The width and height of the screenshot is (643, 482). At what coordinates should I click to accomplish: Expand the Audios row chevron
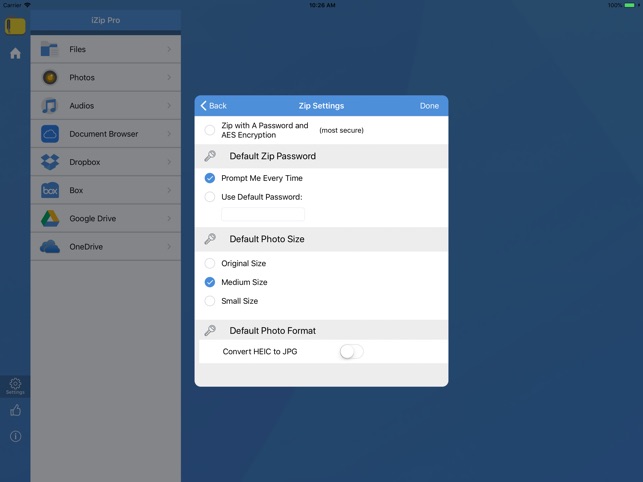[169, 105]
